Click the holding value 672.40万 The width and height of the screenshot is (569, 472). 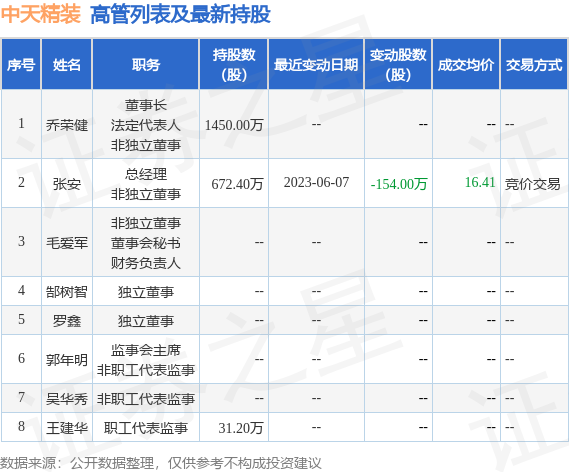point(237,184)
